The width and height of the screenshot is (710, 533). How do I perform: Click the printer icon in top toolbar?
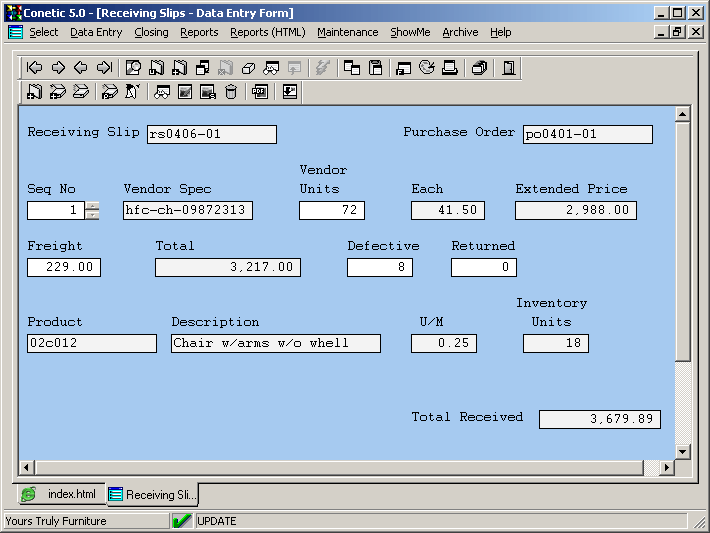coord(450,68)
